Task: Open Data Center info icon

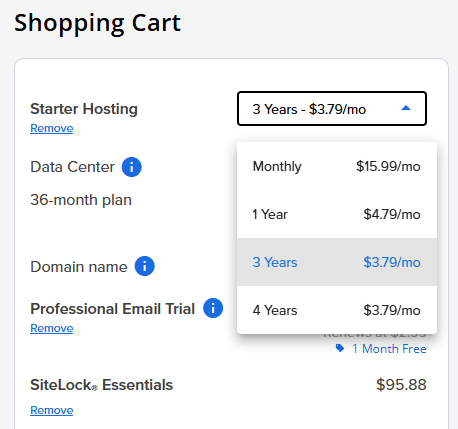Action: coord(131,167)
